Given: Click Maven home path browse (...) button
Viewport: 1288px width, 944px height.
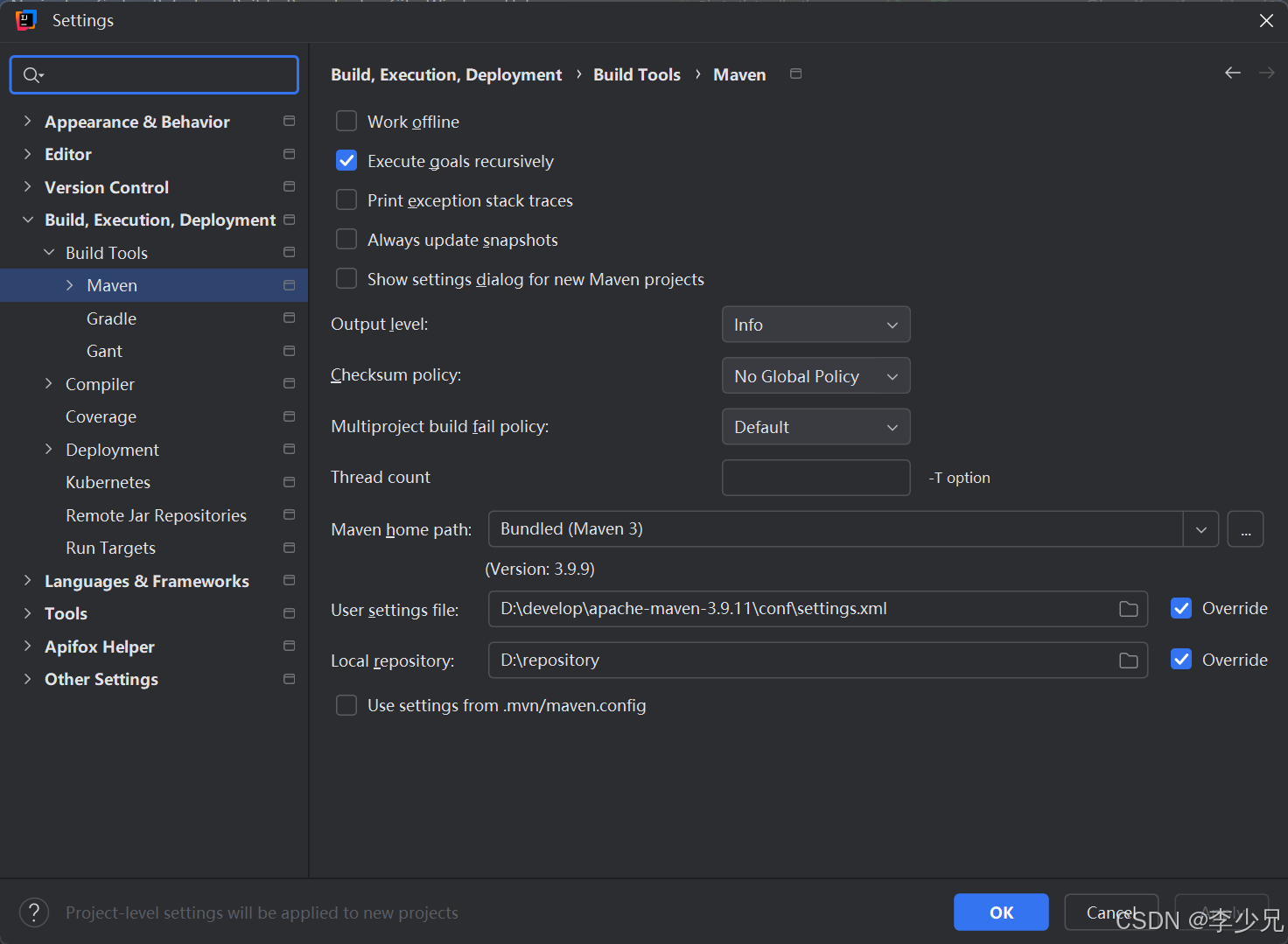Looking at the screenshot, I should coord(1246,529).
